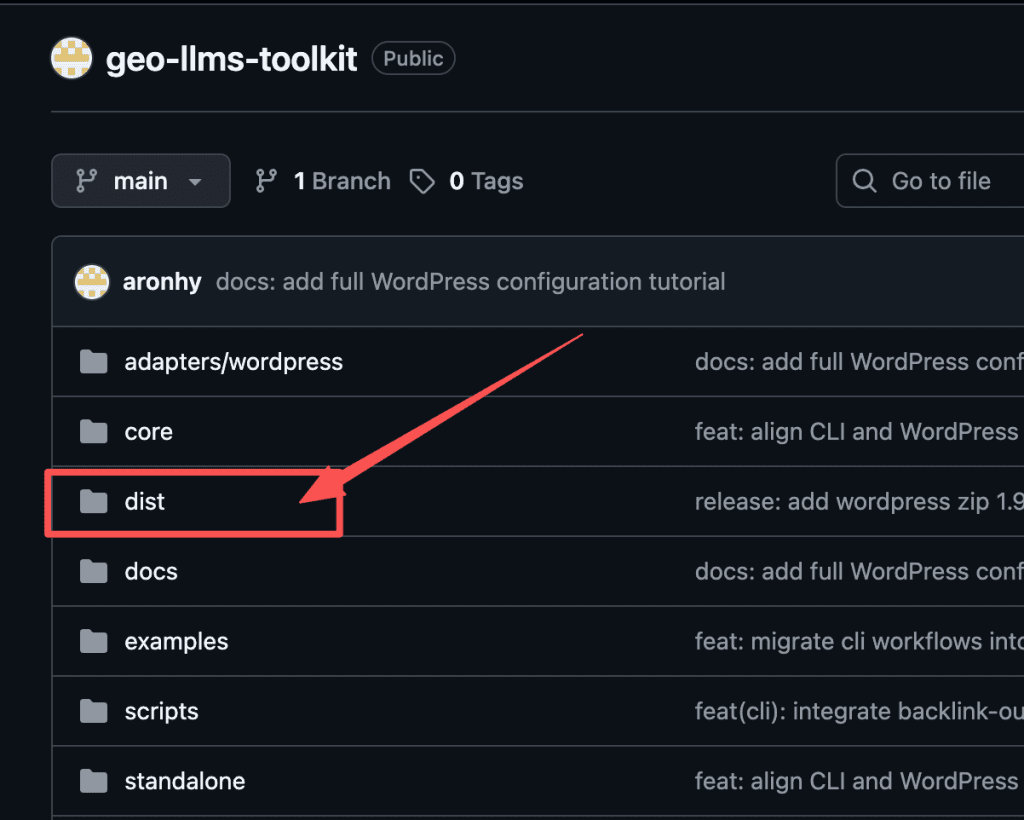The image size is (1024, 820).
Task: Focus the Go to file search field
Action: click(x=940, y=181)
